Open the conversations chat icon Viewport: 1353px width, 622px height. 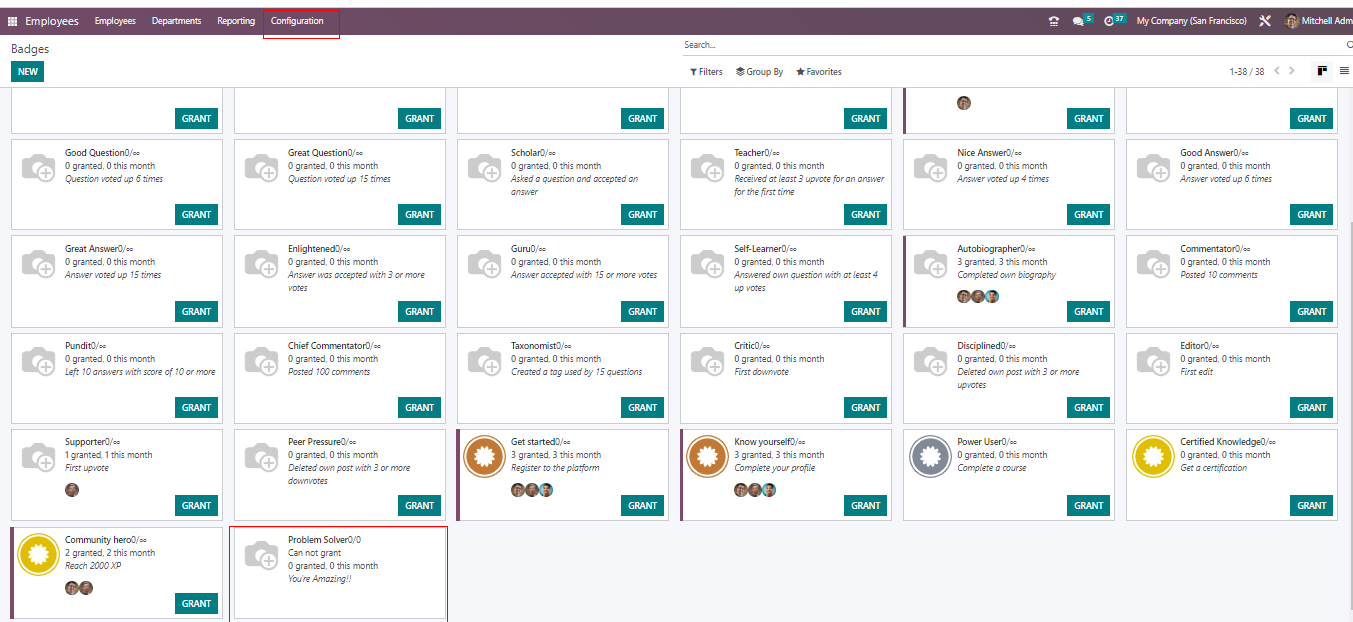1078,21
